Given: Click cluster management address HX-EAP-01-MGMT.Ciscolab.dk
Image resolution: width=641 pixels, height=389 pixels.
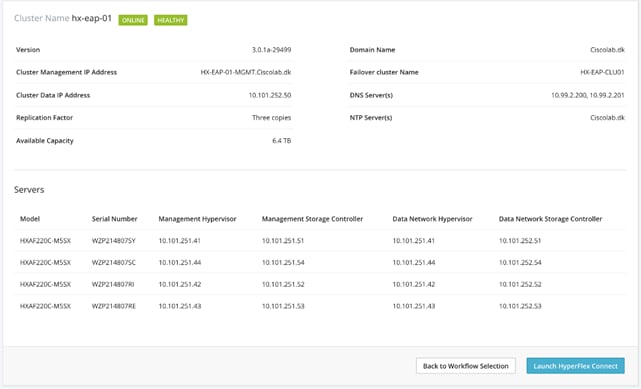Looking at the screenshot, I should (x=246, y=72).
